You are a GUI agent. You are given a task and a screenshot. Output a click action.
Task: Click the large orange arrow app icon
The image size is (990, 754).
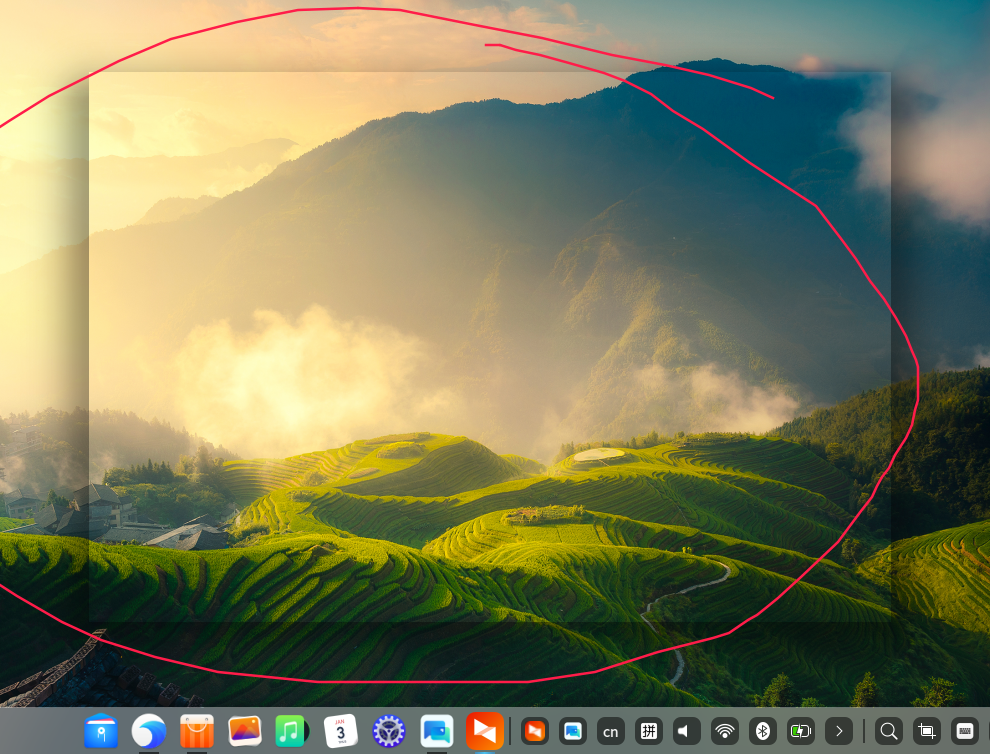click(x=485, y=731)
